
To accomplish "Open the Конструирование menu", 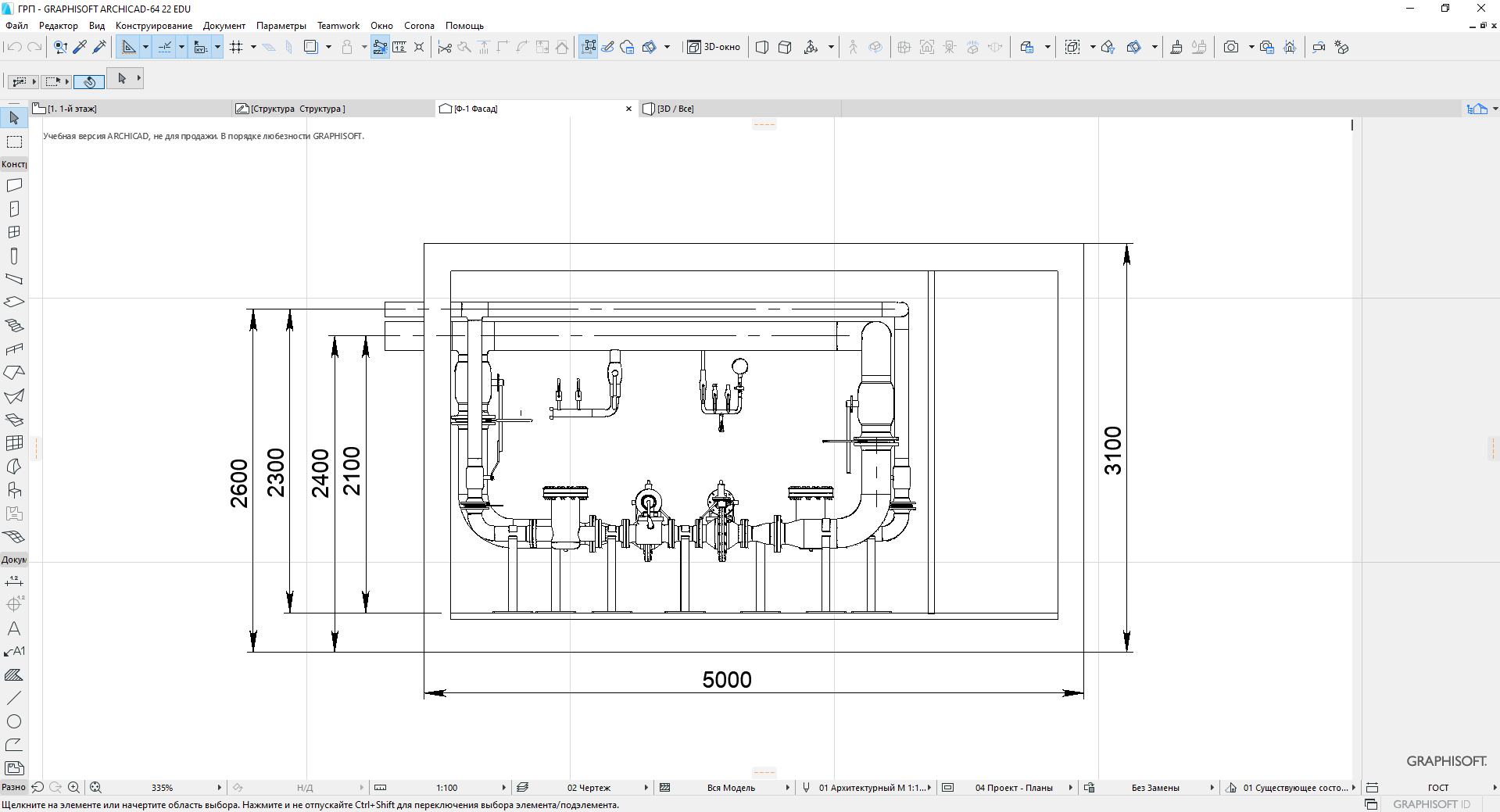I will 153,26.
